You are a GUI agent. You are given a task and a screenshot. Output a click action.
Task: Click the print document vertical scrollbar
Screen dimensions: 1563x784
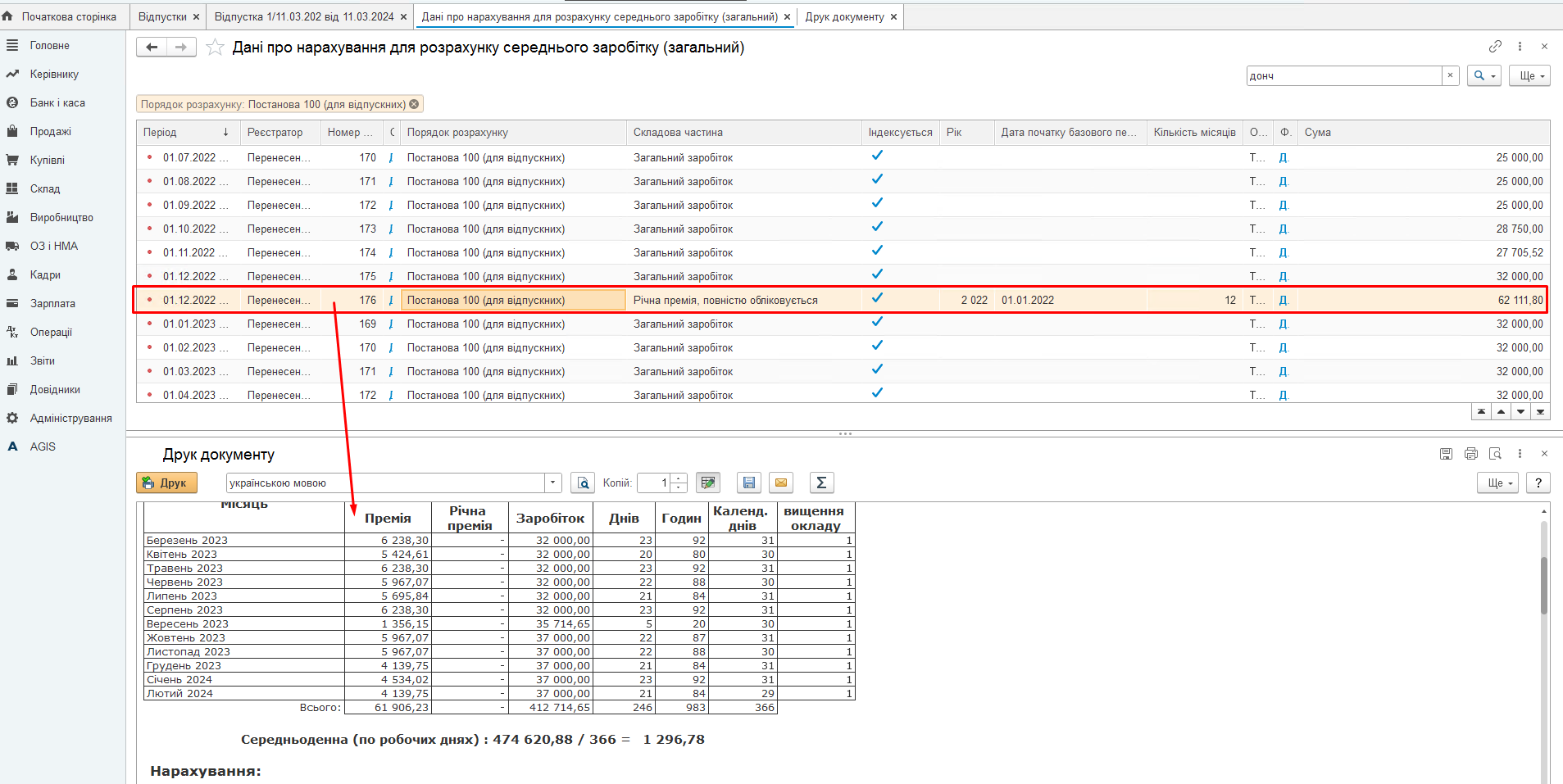(1544, 585)
